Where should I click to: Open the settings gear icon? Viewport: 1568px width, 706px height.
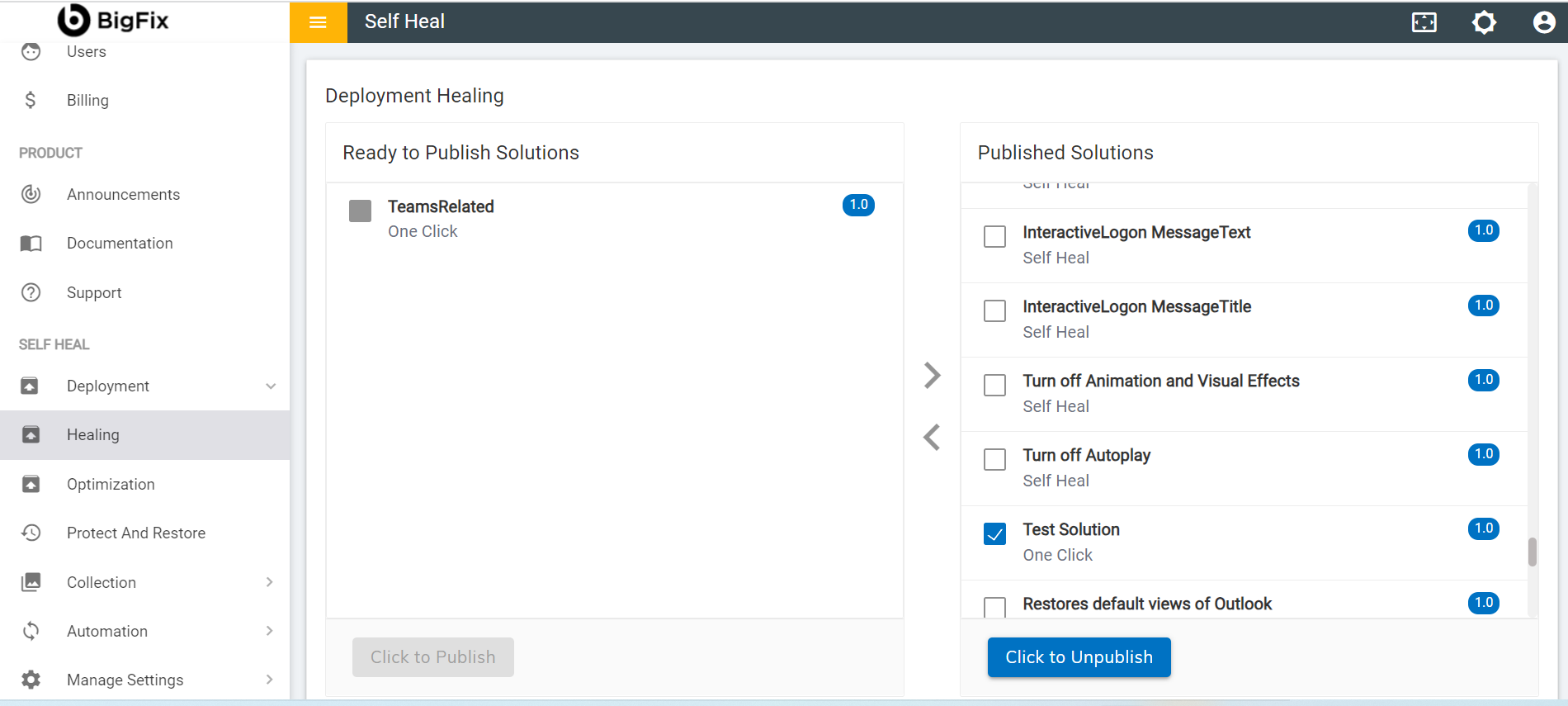pos(1484,22)
